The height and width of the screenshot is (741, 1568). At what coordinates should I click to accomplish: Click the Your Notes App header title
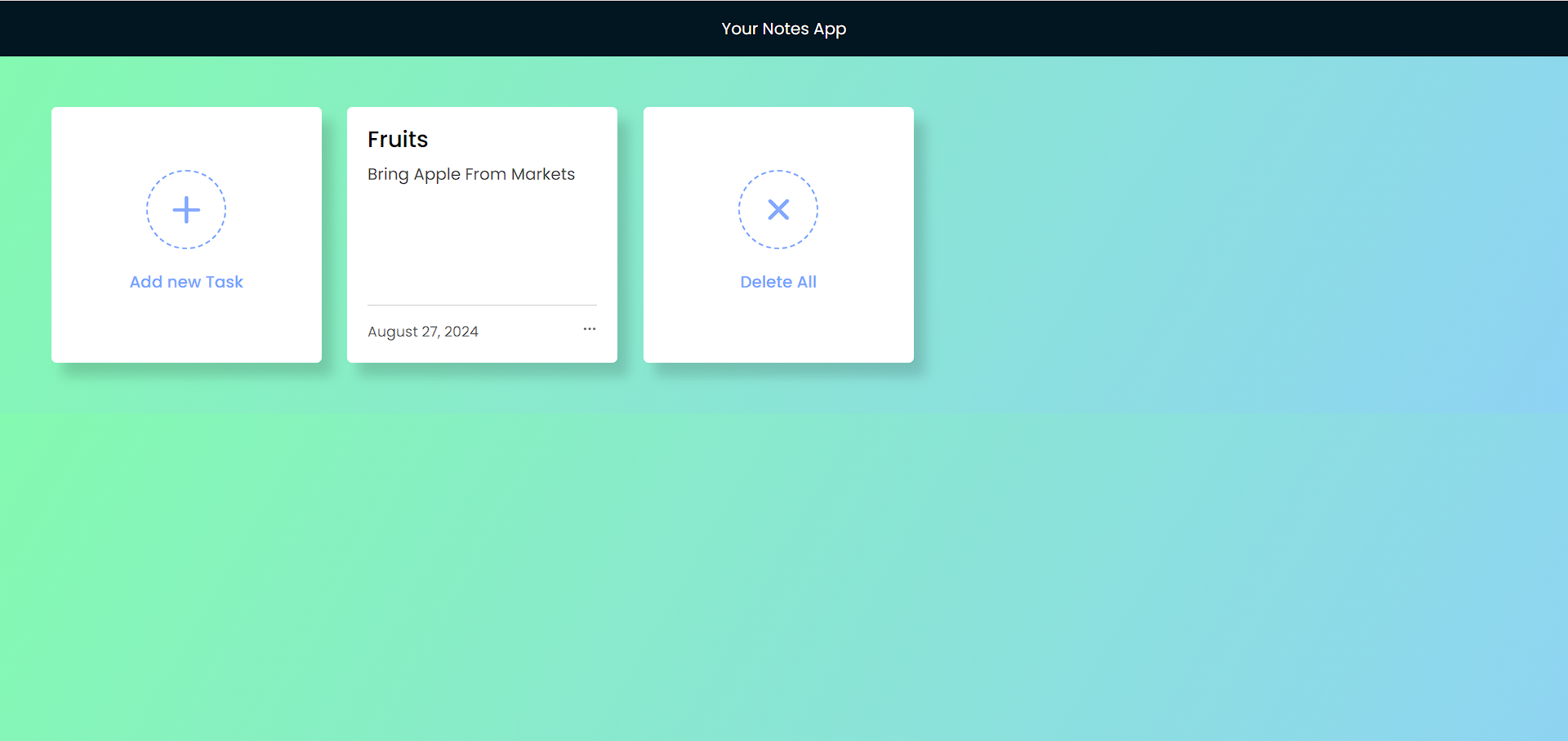click(784, 29)
